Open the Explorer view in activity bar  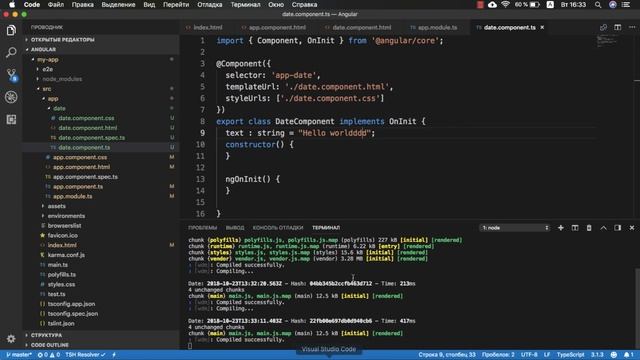pos(11,30)
